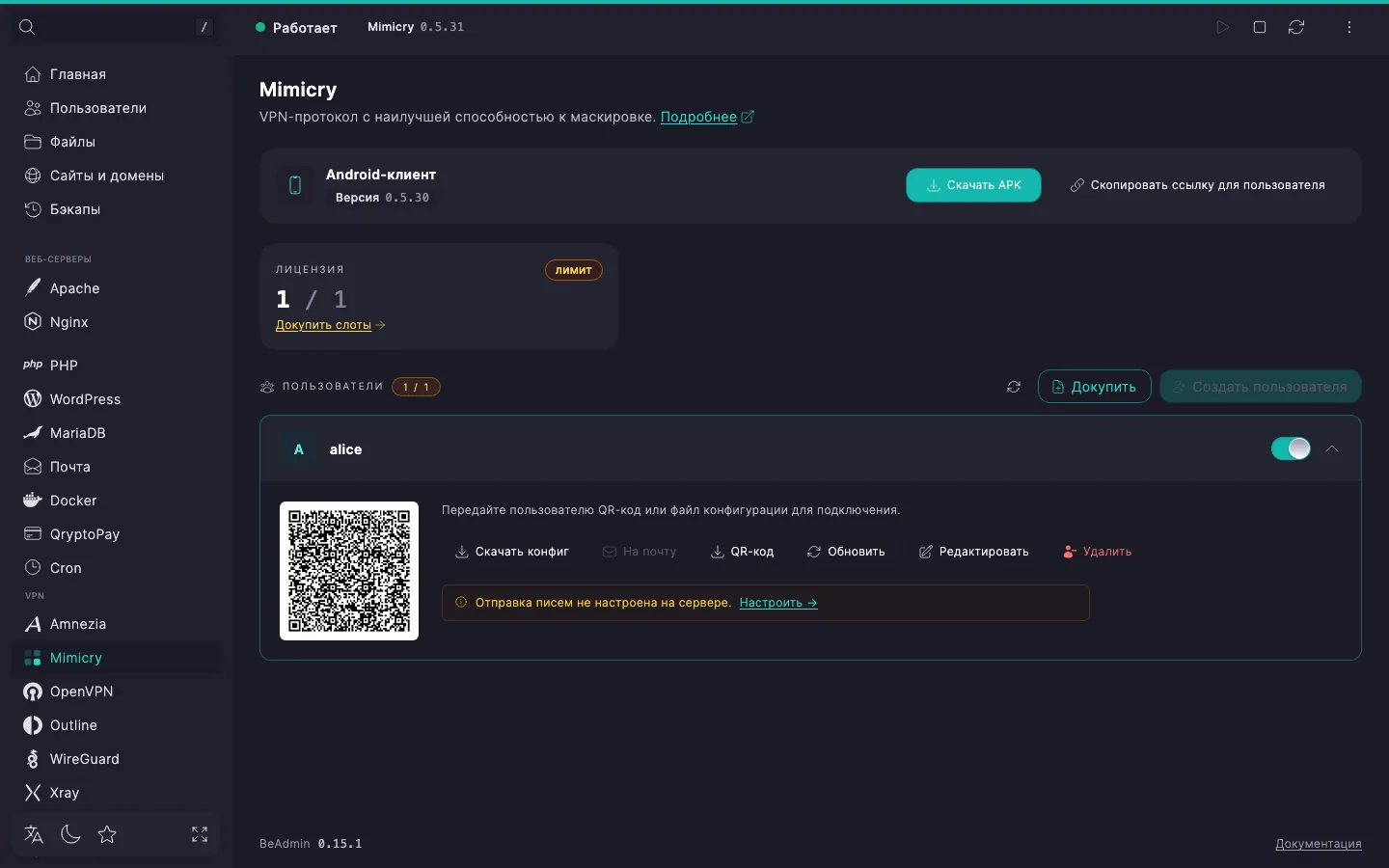This screenshot has height=868, width=1389.
Task: Click the Outline VPN icon
Action: (x=33, y=725)
